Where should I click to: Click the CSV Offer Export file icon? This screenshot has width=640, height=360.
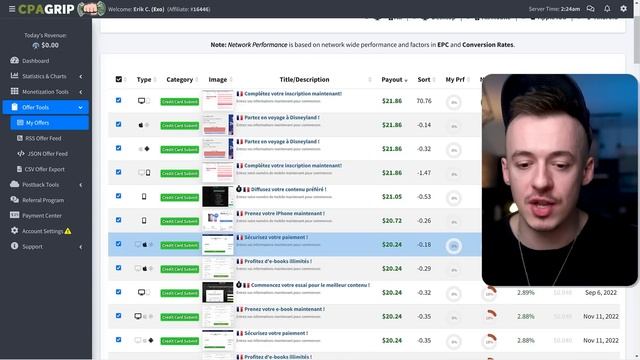(19, 169)
